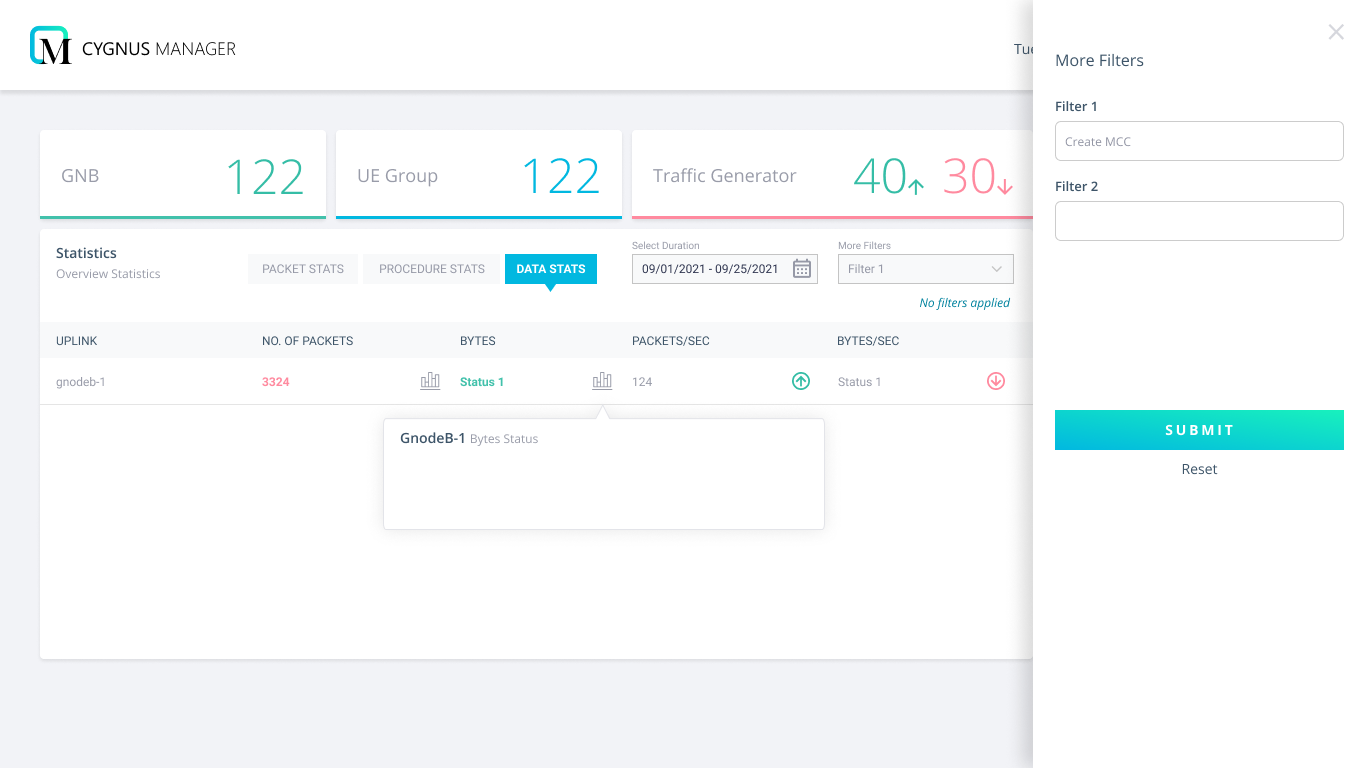Click the Create MCC input field
The width and height of the screenshot is (1366, 768).
[x=1199, y=141]
